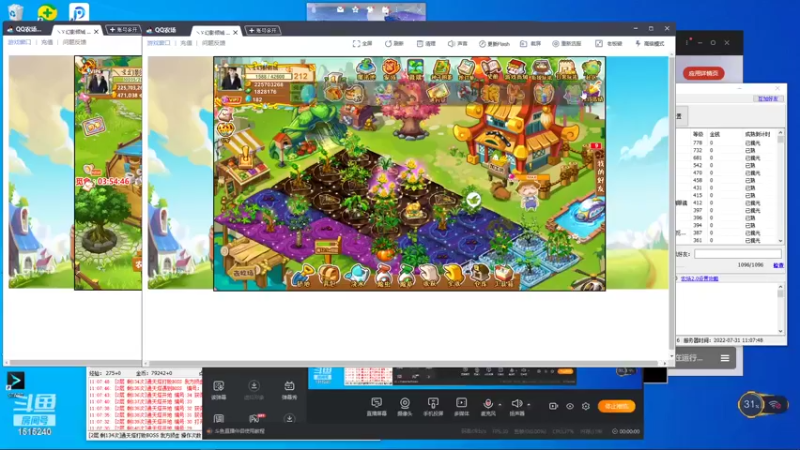Click the update Flash (更新Flash) button
Image resolution: width=800 pixels, height=450 pixels.
tap(494, 44)
